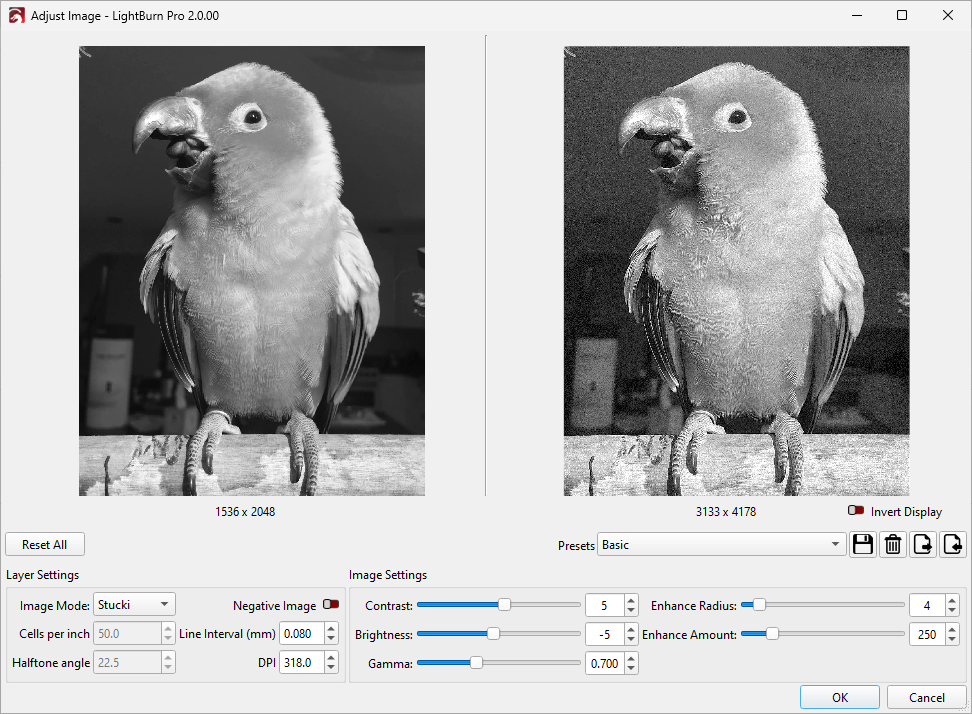Open the Image Mode dropdown showing Stucki
The width and height of the screenshot is (972, 714).
134,604
